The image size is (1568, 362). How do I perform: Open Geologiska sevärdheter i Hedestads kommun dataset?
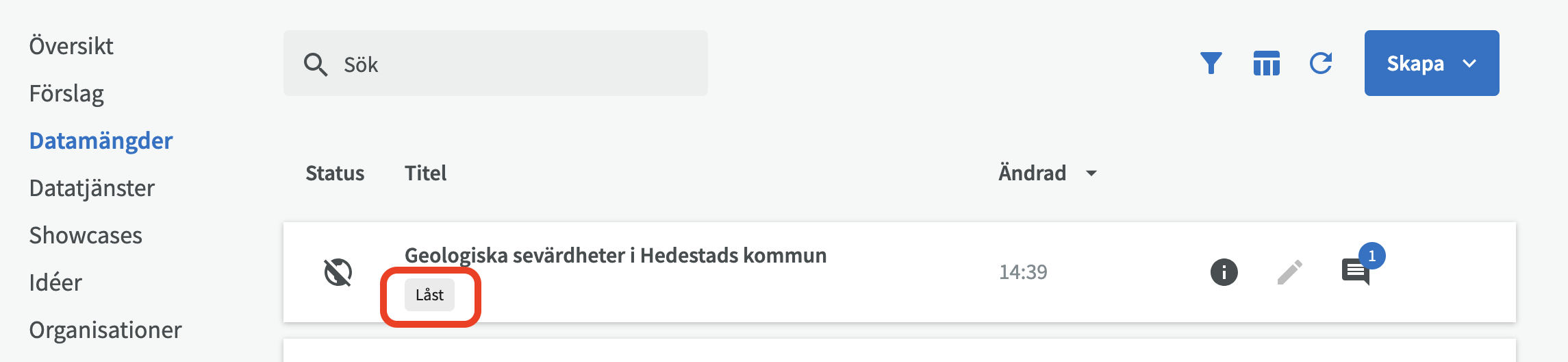(x=615, y=255)
